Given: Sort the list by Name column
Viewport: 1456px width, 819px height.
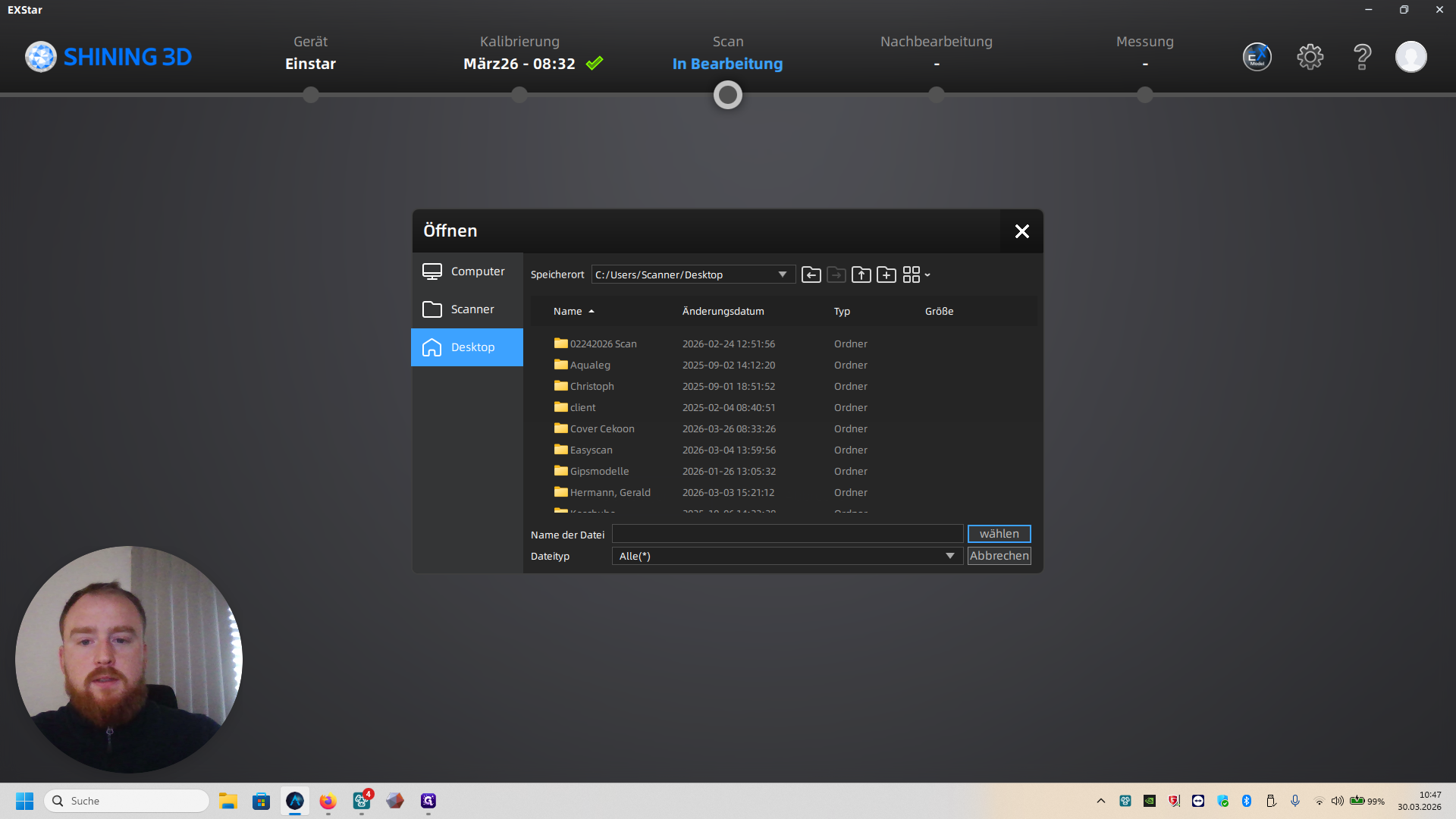Looking at the screenshot, I should coord(568,312).
